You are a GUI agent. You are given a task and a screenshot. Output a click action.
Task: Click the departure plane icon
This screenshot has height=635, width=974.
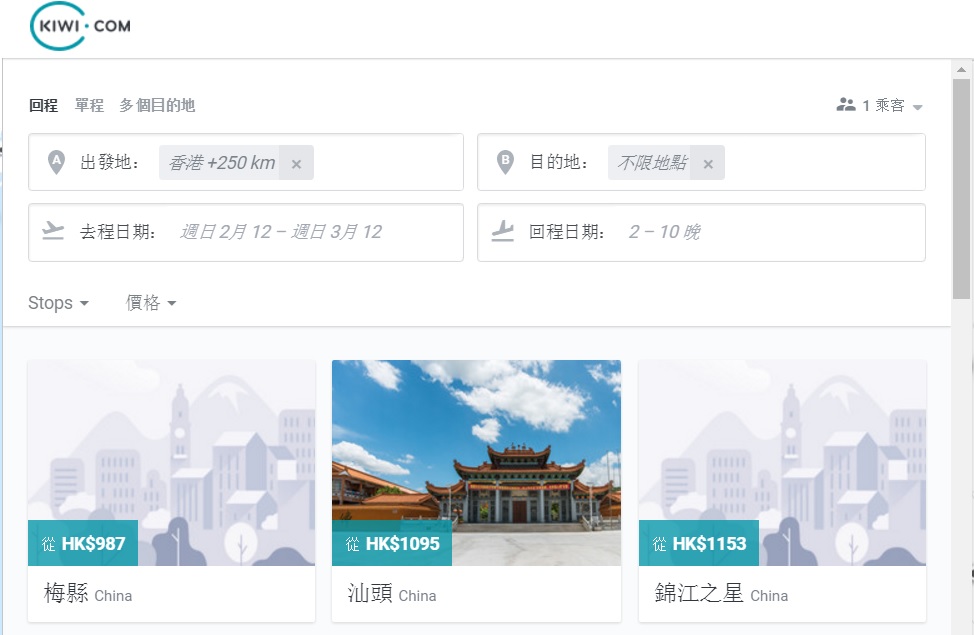tap(53, 231)
